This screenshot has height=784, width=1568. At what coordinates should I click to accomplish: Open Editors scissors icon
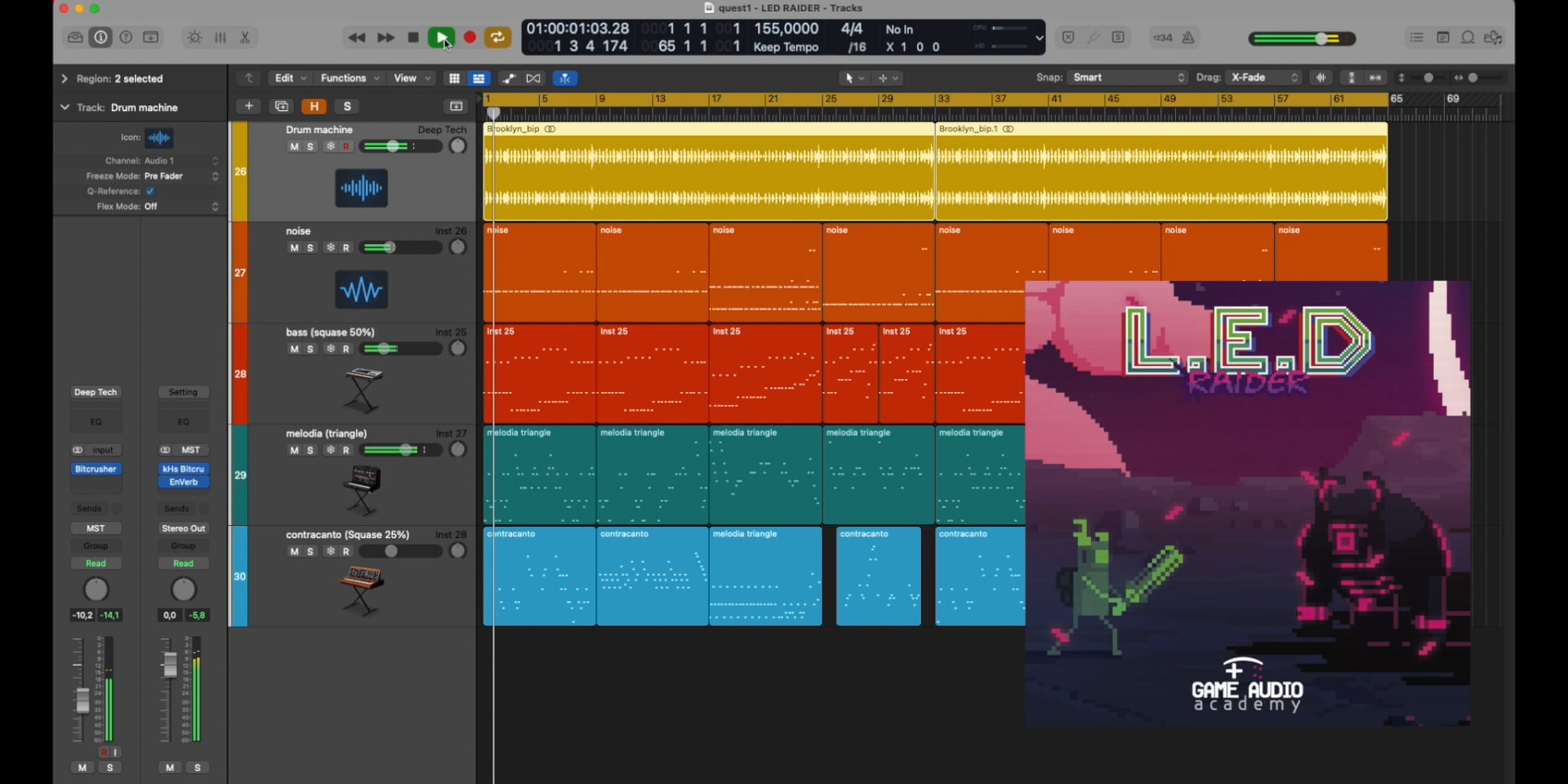point(245,38)
